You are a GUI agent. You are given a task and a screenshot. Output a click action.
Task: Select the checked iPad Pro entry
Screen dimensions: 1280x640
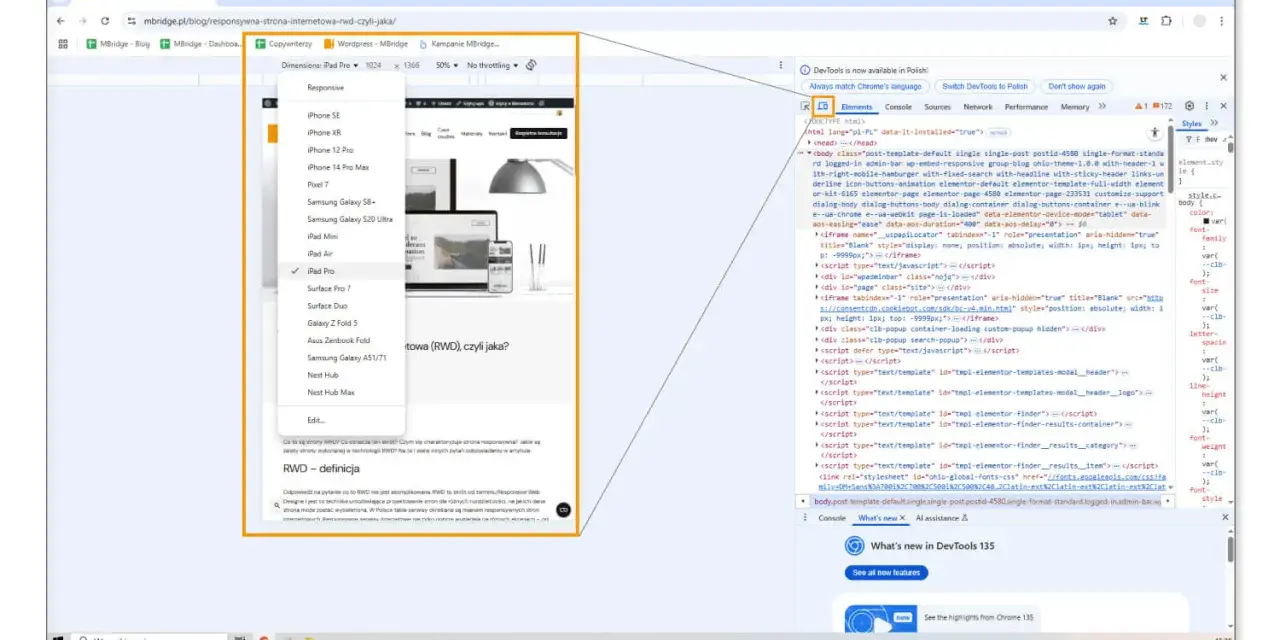tap(341, 271)
